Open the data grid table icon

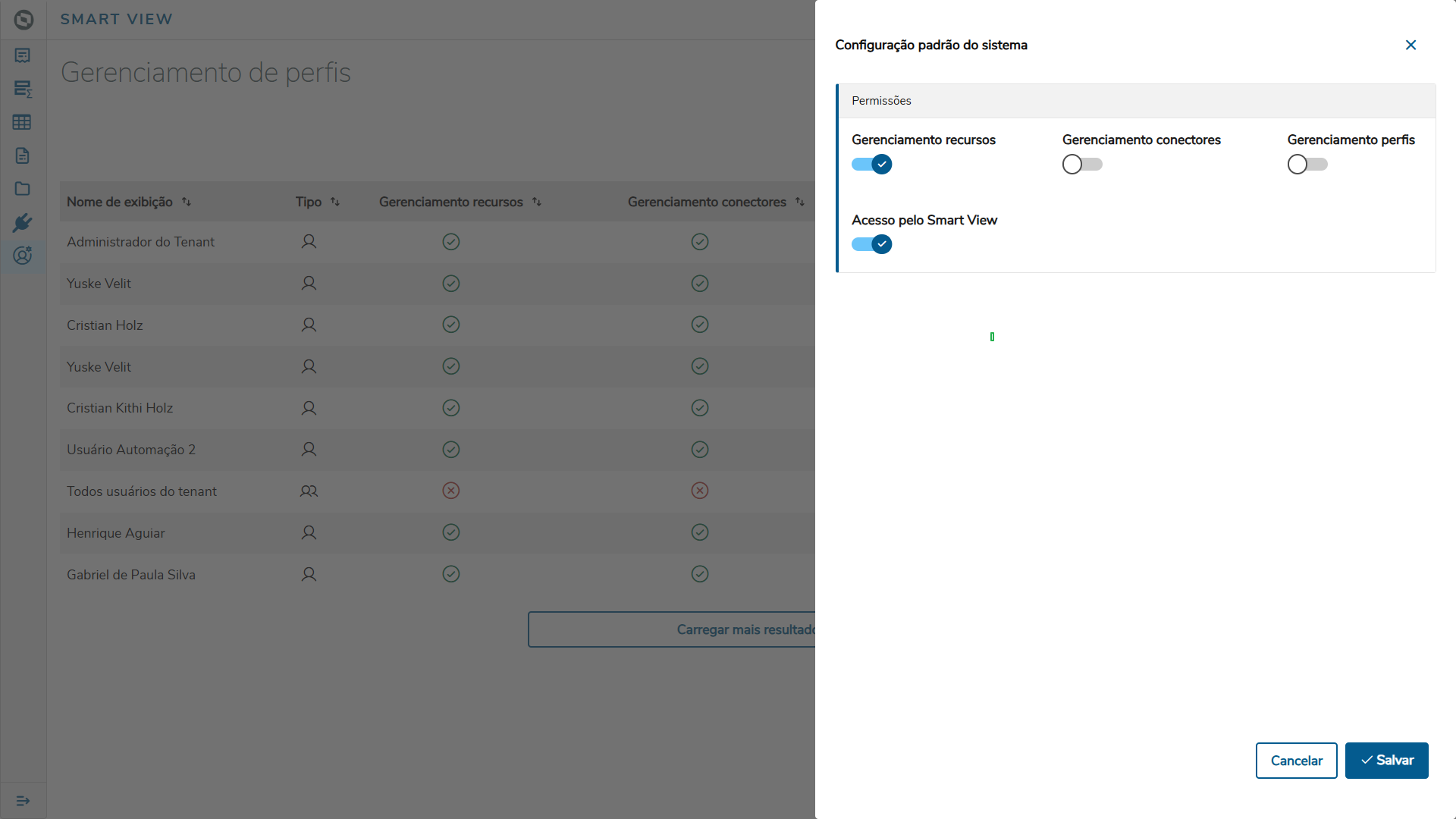[x=22, y=122]
